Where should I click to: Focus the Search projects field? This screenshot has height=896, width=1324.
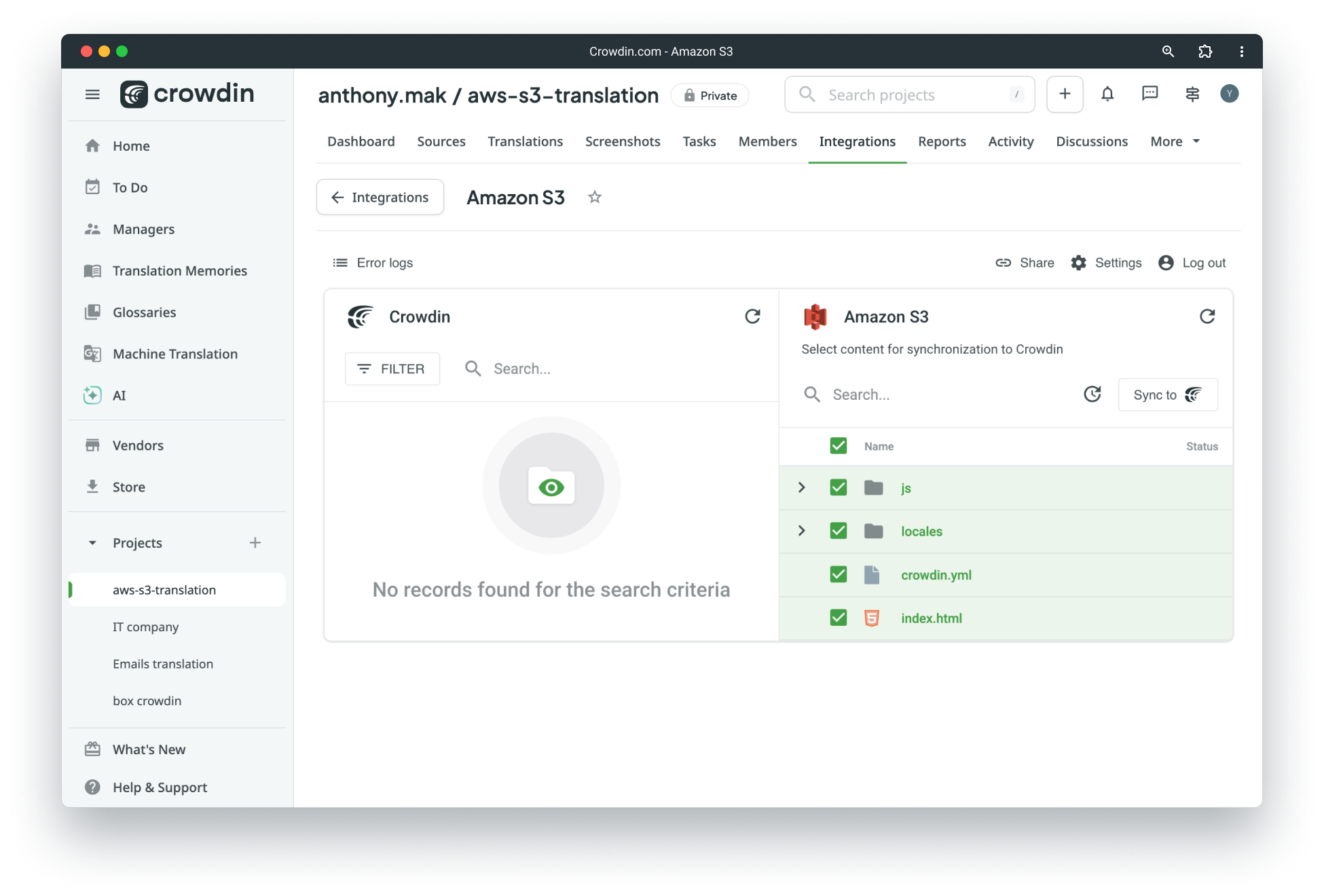910,94
